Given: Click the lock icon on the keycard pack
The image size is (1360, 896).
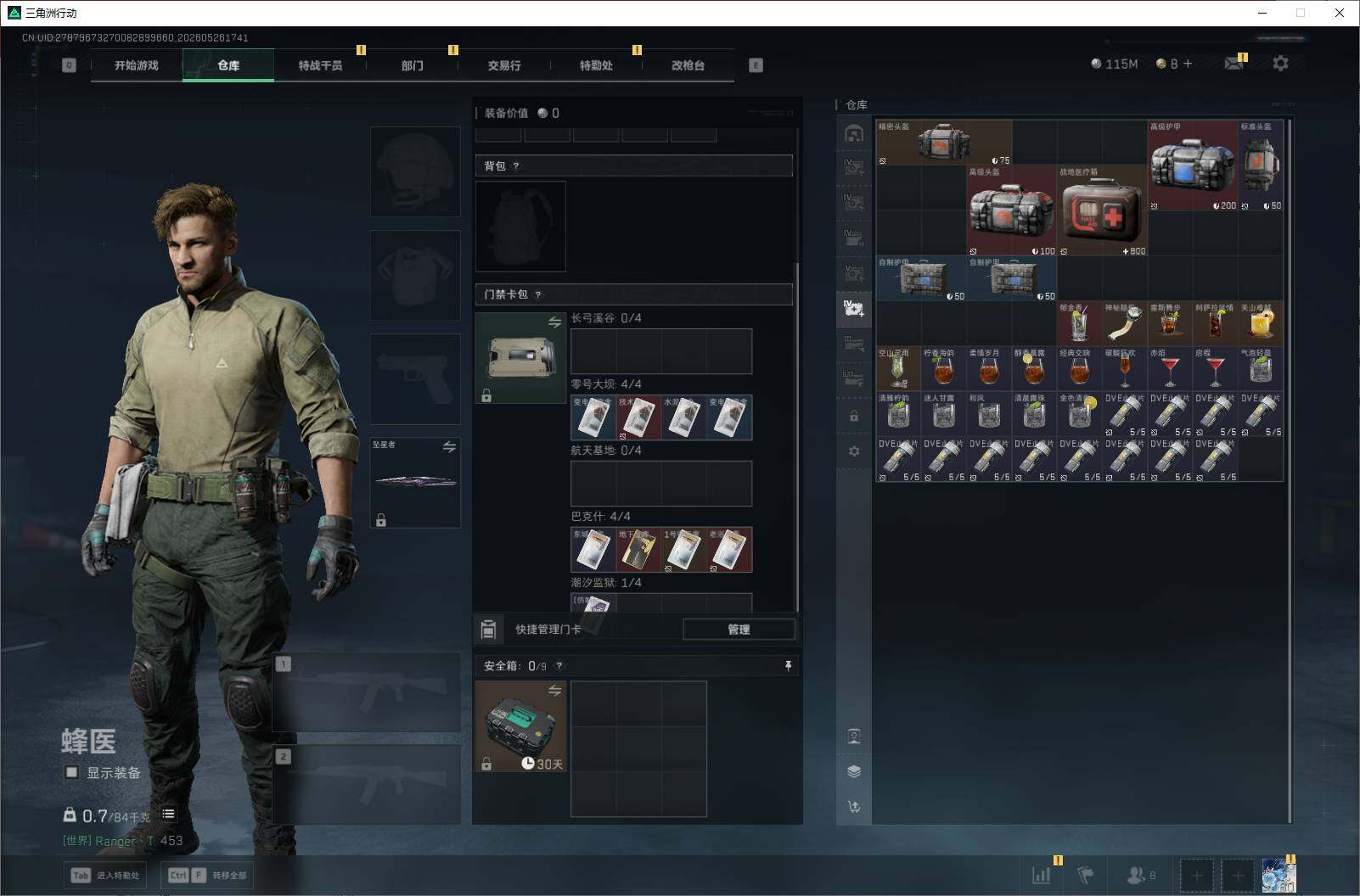Looking at the screenshot, I should (x=486, y=395).
